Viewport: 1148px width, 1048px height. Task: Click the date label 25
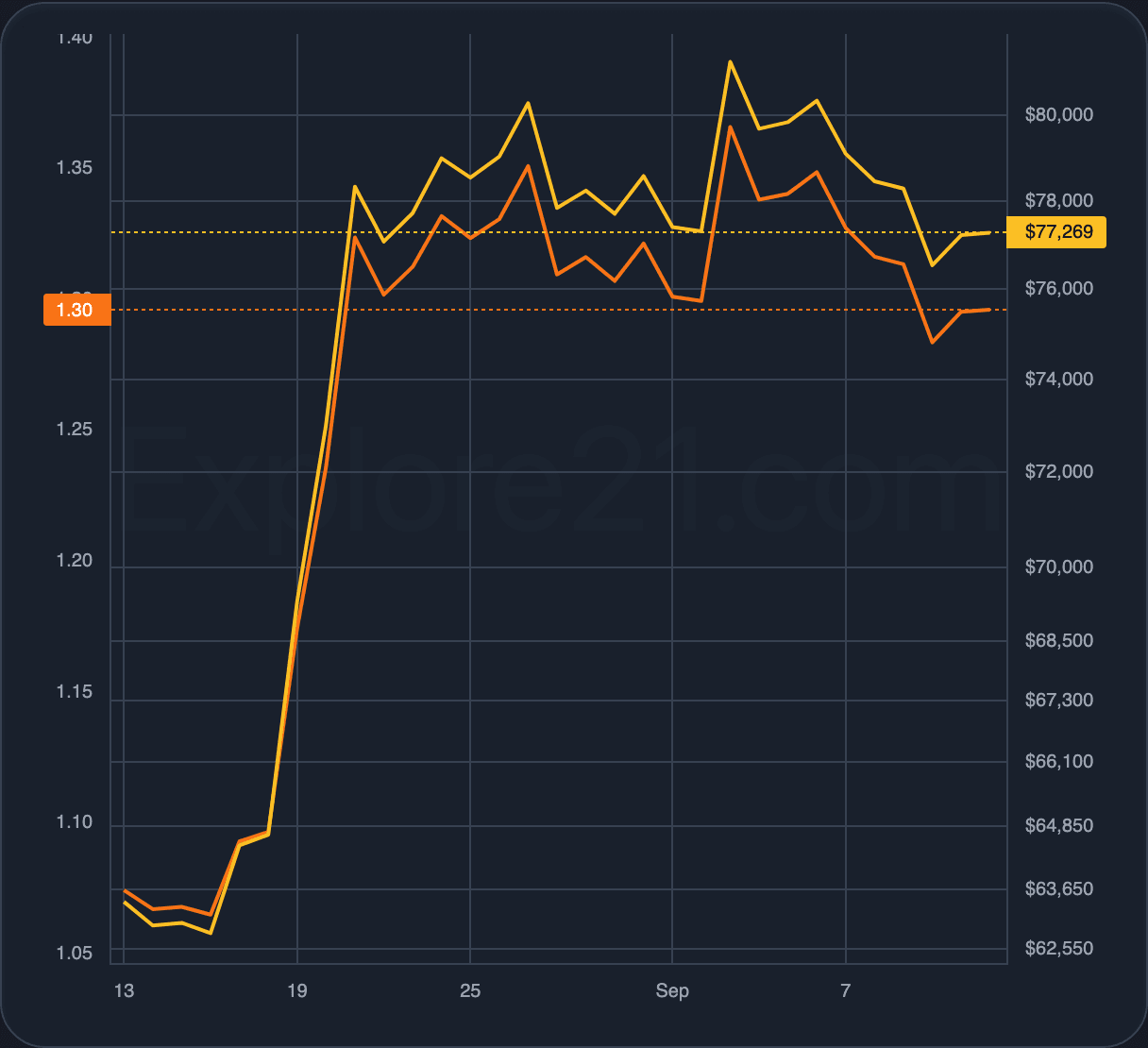click(470, 991)
